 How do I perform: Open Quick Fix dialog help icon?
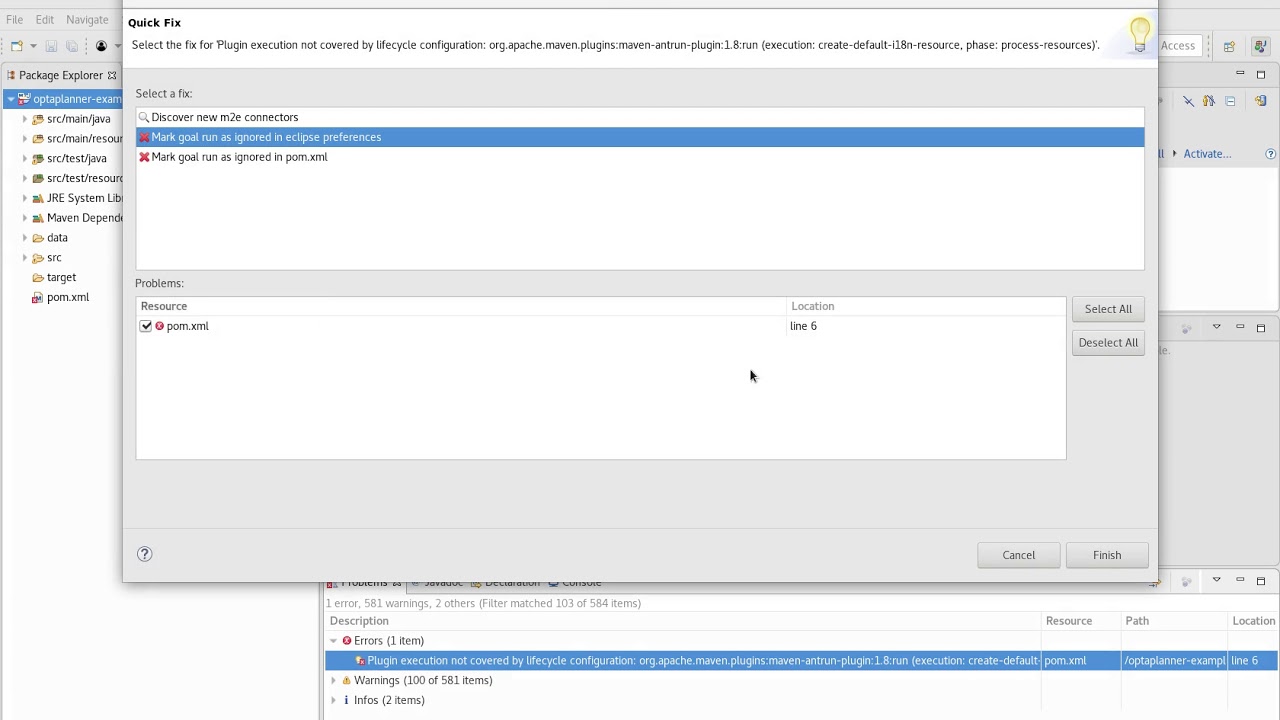(144, 554)
